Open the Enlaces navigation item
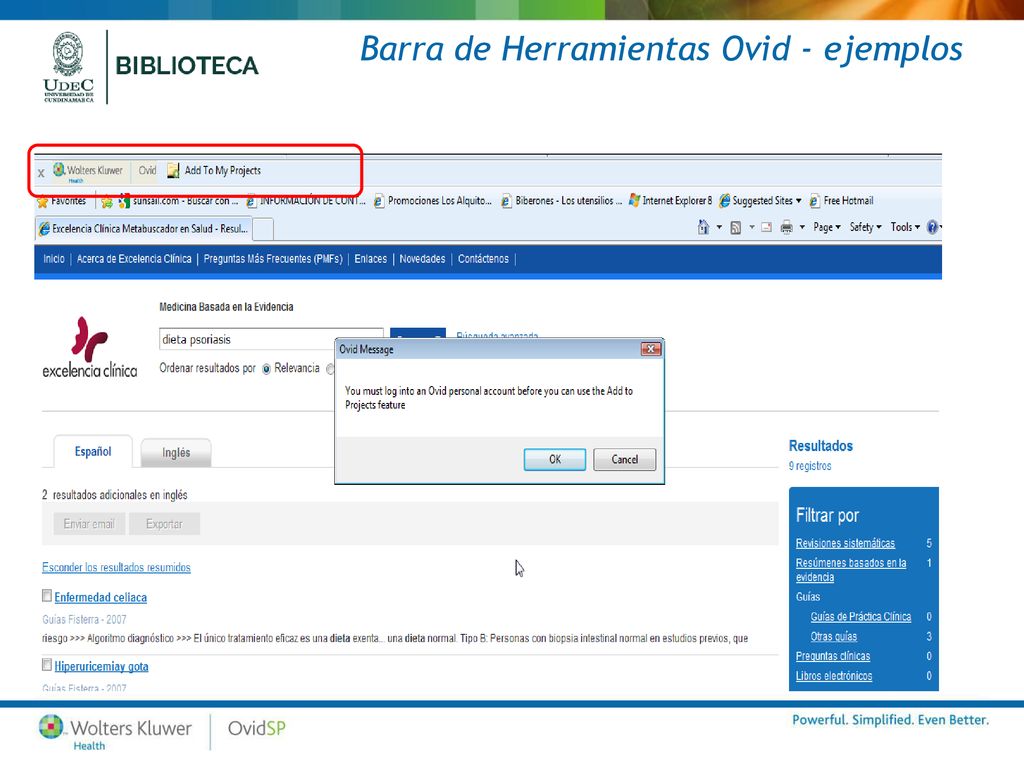 pos(371,259)
